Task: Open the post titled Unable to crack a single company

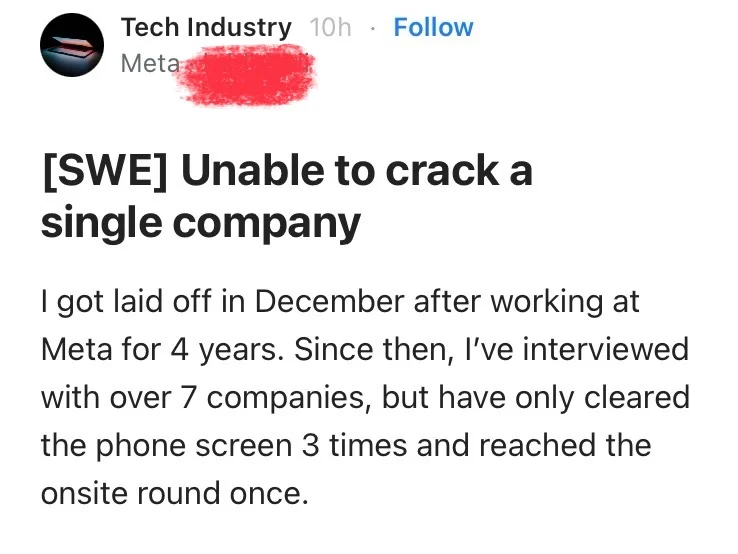Action: click(x=287, y=196)
